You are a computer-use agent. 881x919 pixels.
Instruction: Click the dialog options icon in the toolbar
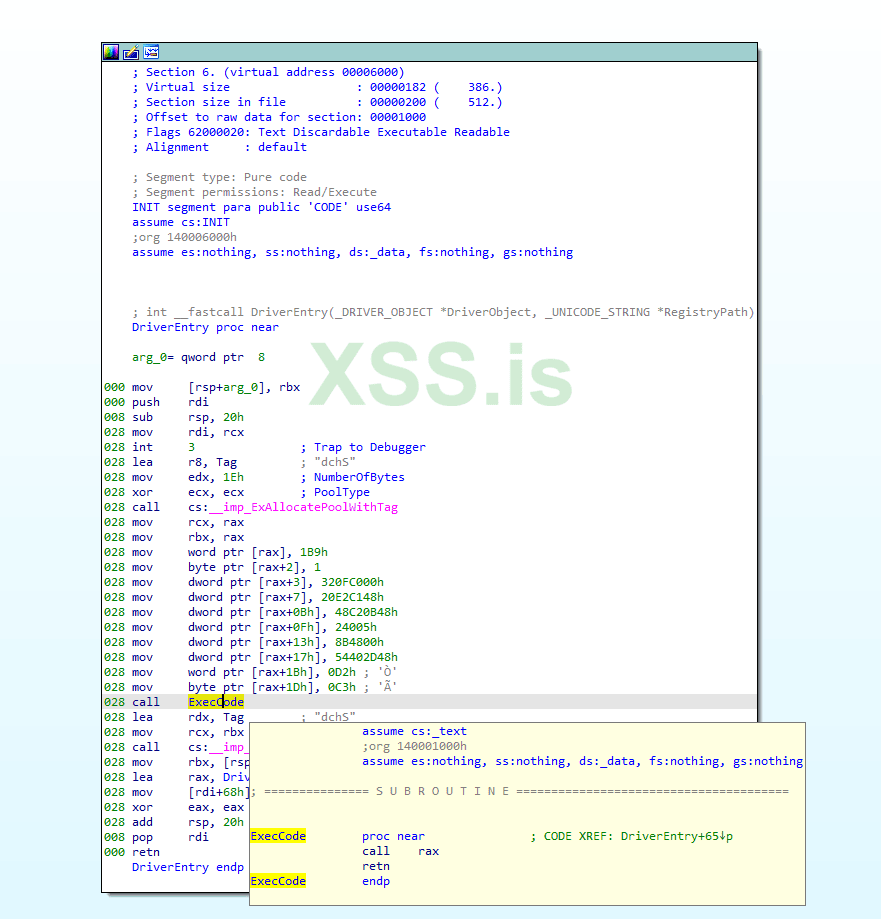[x=151, y=52]
